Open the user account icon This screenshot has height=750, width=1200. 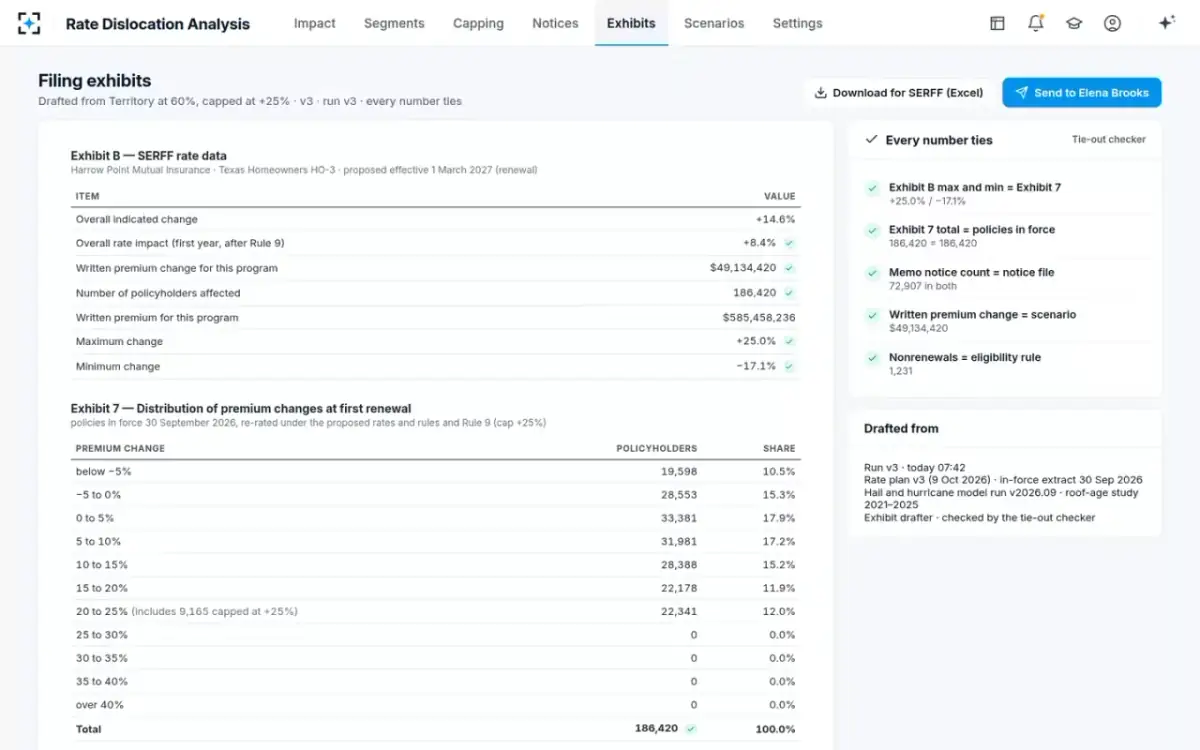[x=1112, y=23]
